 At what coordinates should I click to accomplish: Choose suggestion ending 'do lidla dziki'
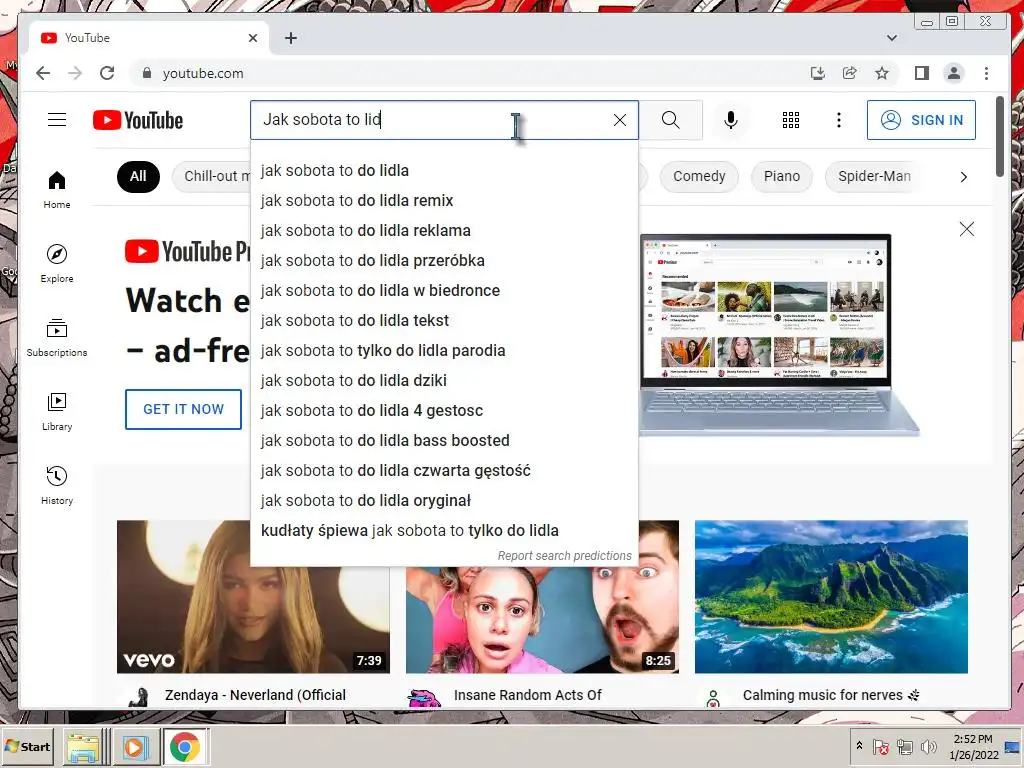pyautogui.click(x=444, y=381)
